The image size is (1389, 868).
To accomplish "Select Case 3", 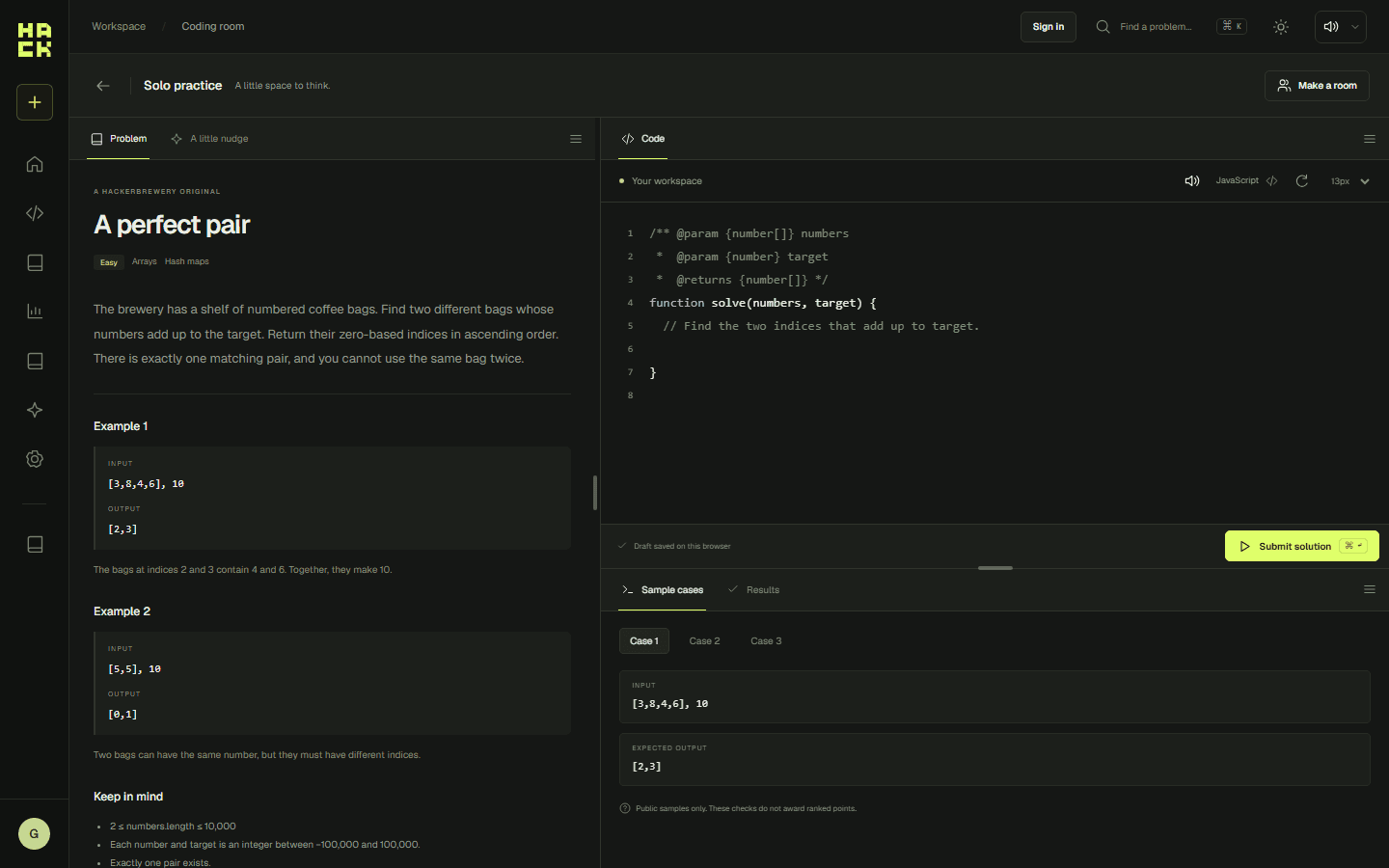I will (766, 641).
